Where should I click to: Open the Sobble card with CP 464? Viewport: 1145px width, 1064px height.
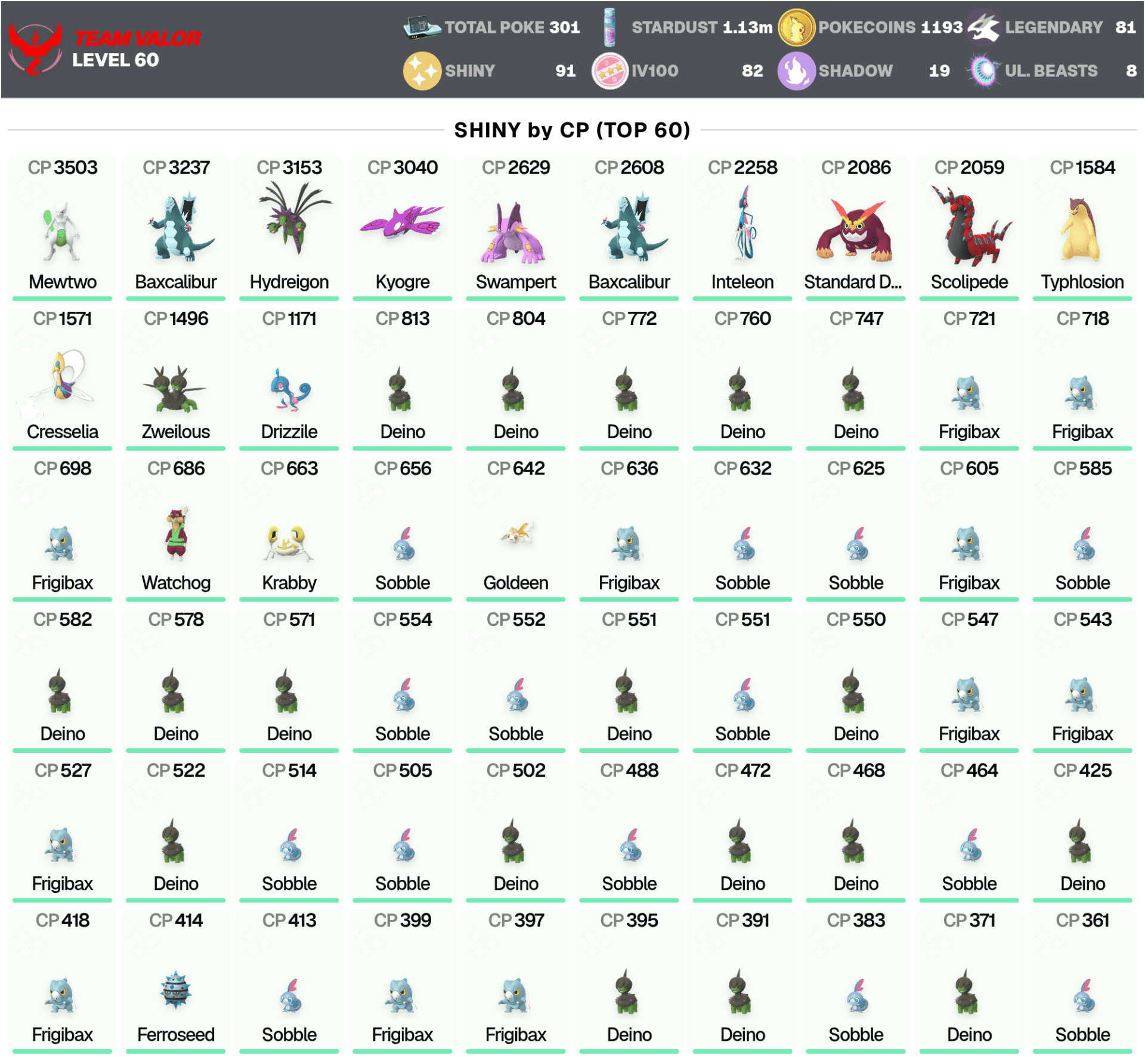tap(969, 831)
